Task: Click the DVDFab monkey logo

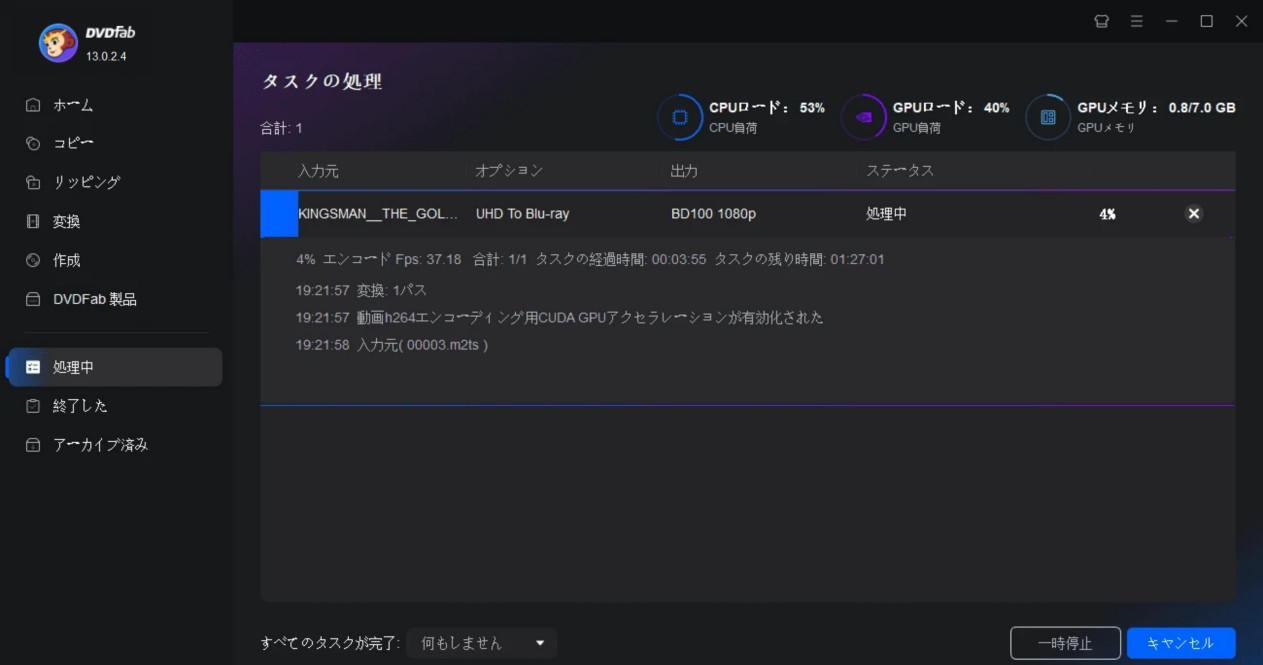Action: pyautogui.click(x=58, y=41)
